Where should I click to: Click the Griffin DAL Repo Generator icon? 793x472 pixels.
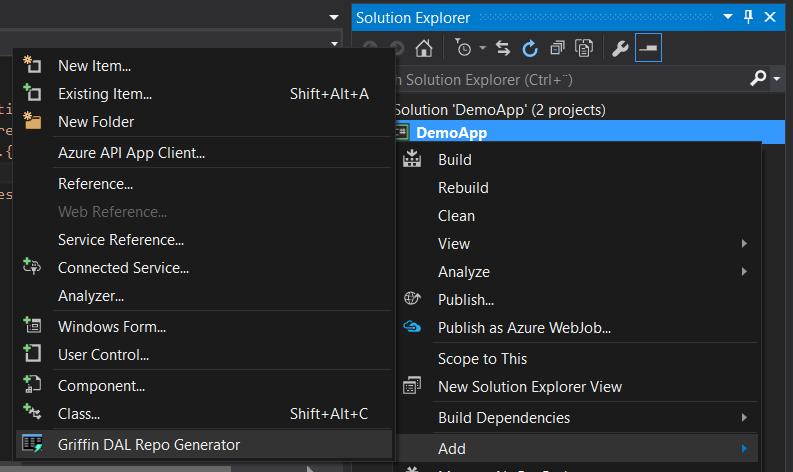pos(32,443)
